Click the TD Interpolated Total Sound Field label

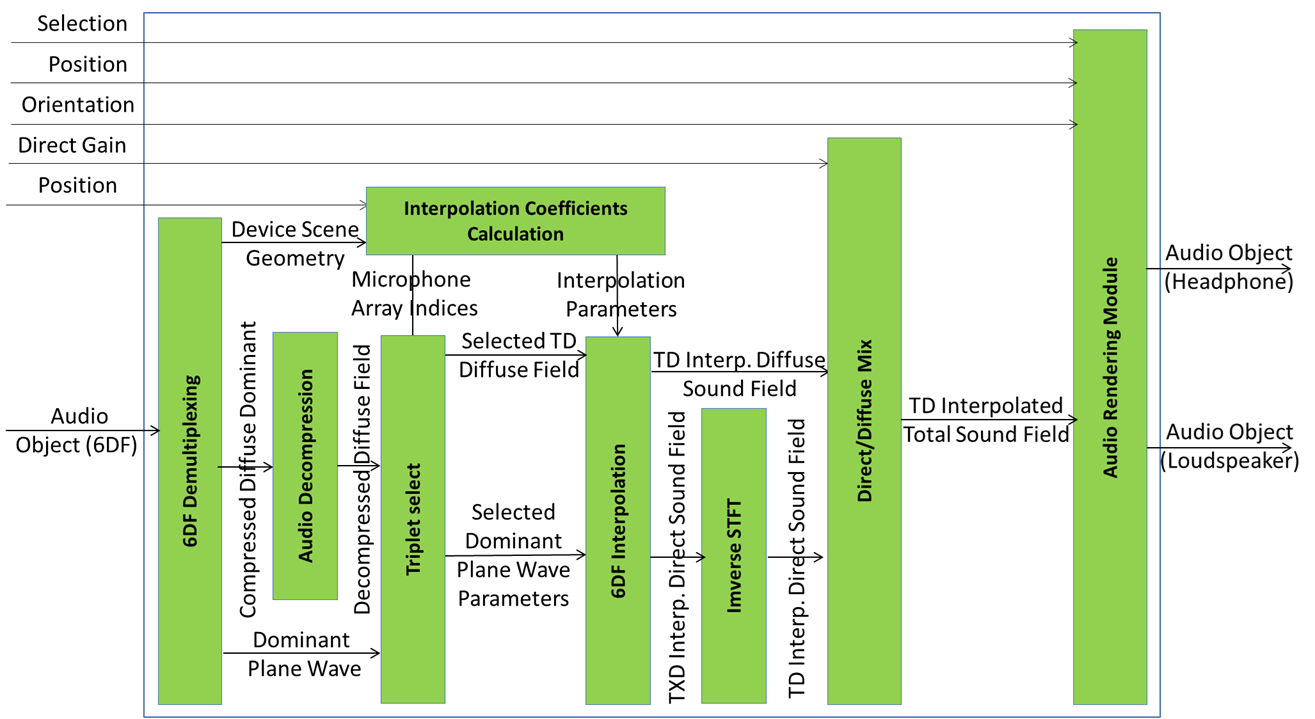coord(986,420)
